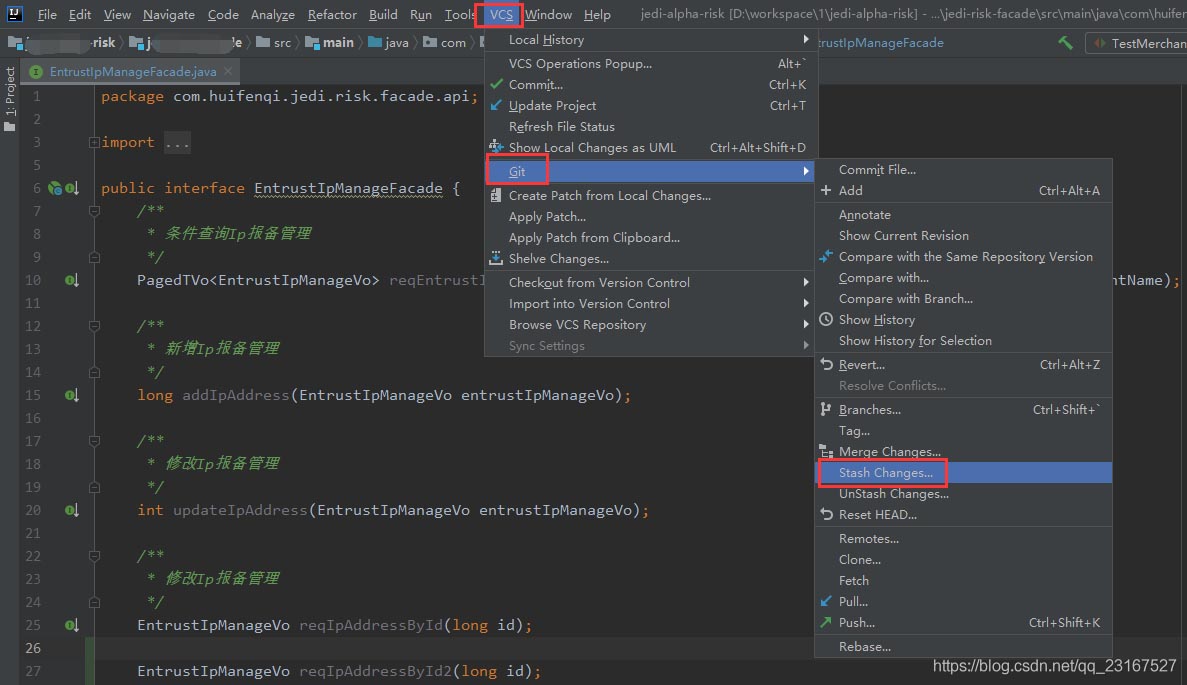Image resolution: width=1187 pixels, height=685 pixels.
Task: Expand the collapsed import block on line 3
Action: click(x=94, y=143)
